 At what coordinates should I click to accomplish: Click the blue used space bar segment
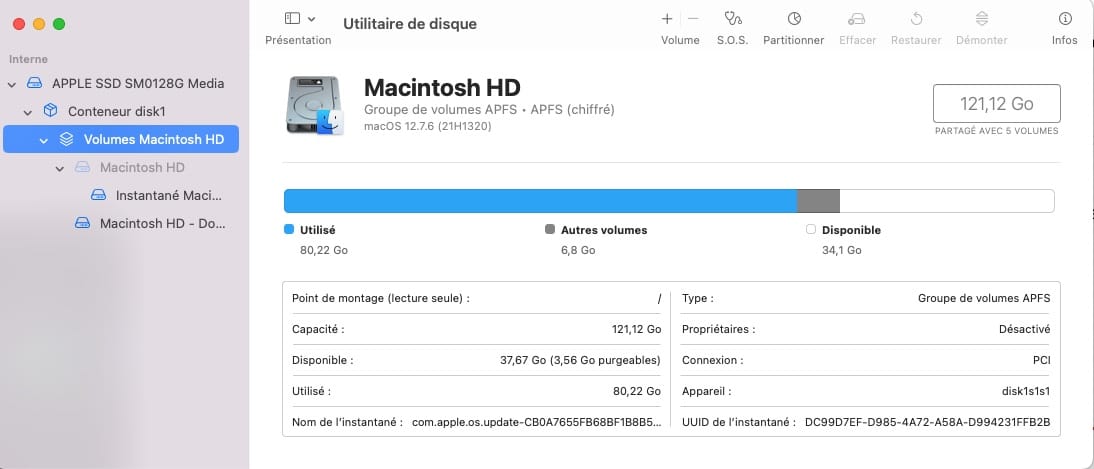(x=540, y=201)
